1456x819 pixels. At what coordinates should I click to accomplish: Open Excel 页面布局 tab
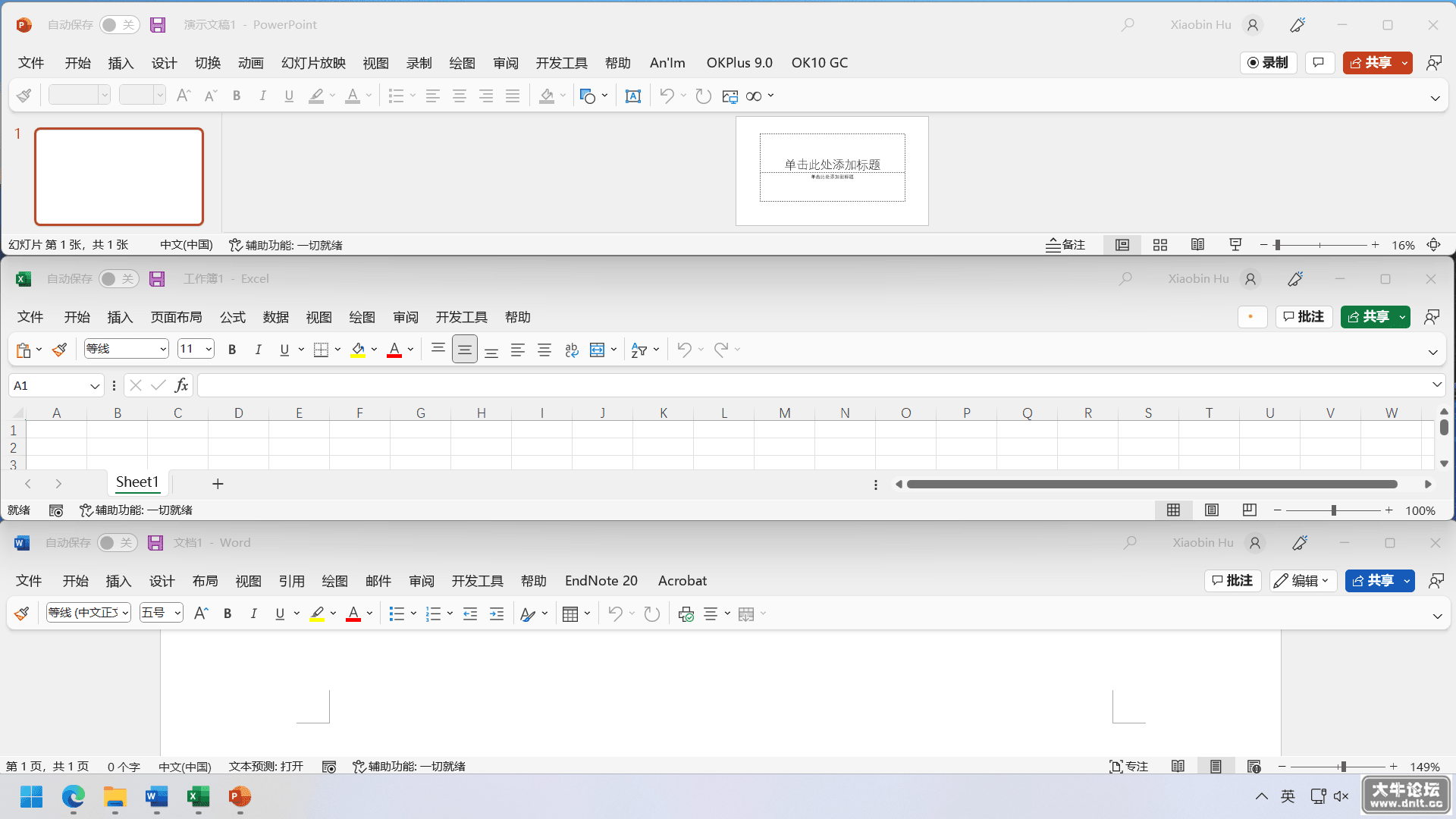pyautogui.click(x=176, y=317)
